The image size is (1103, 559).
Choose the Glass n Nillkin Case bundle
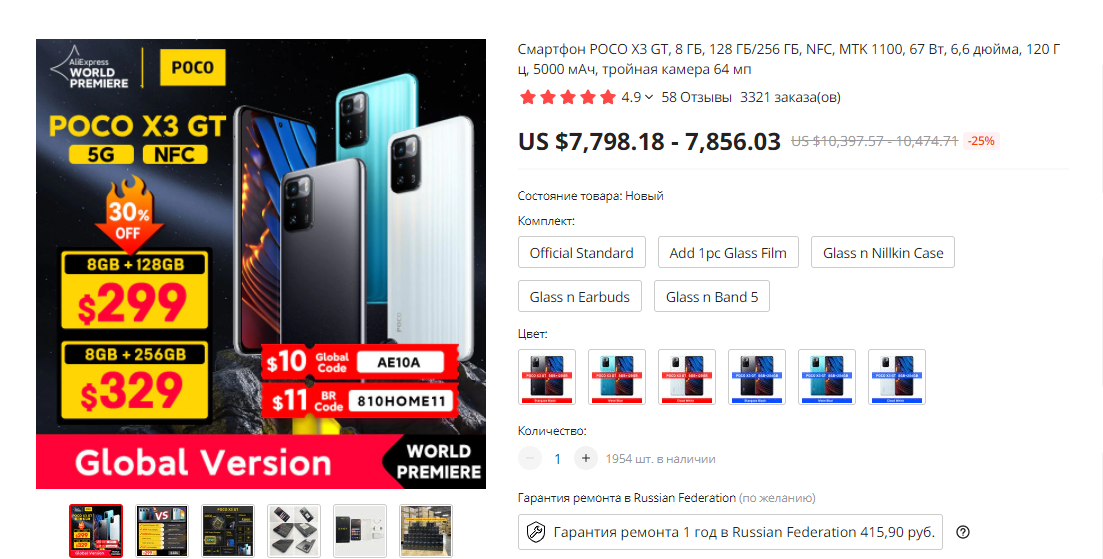(x=883, y=252)
